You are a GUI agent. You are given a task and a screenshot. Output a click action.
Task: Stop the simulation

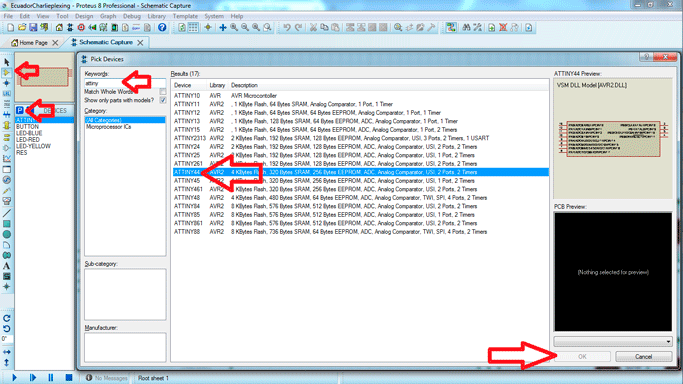68,377
